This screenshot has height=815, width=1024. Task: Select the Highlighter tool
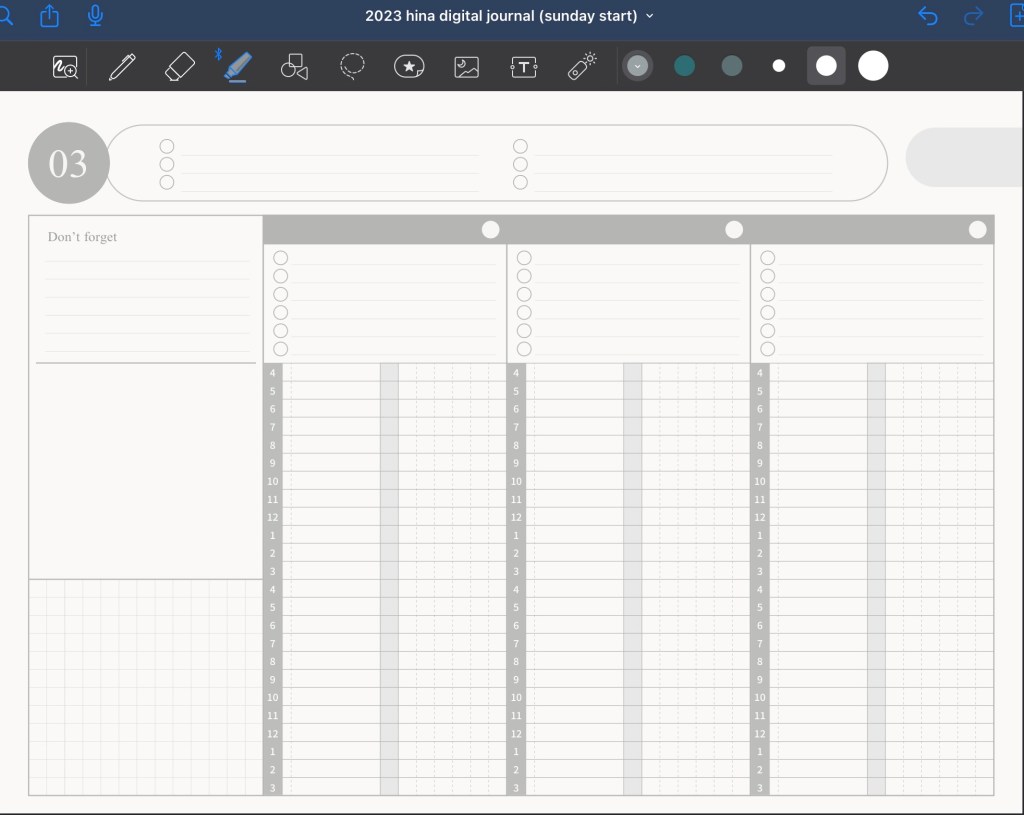point(237,67)
